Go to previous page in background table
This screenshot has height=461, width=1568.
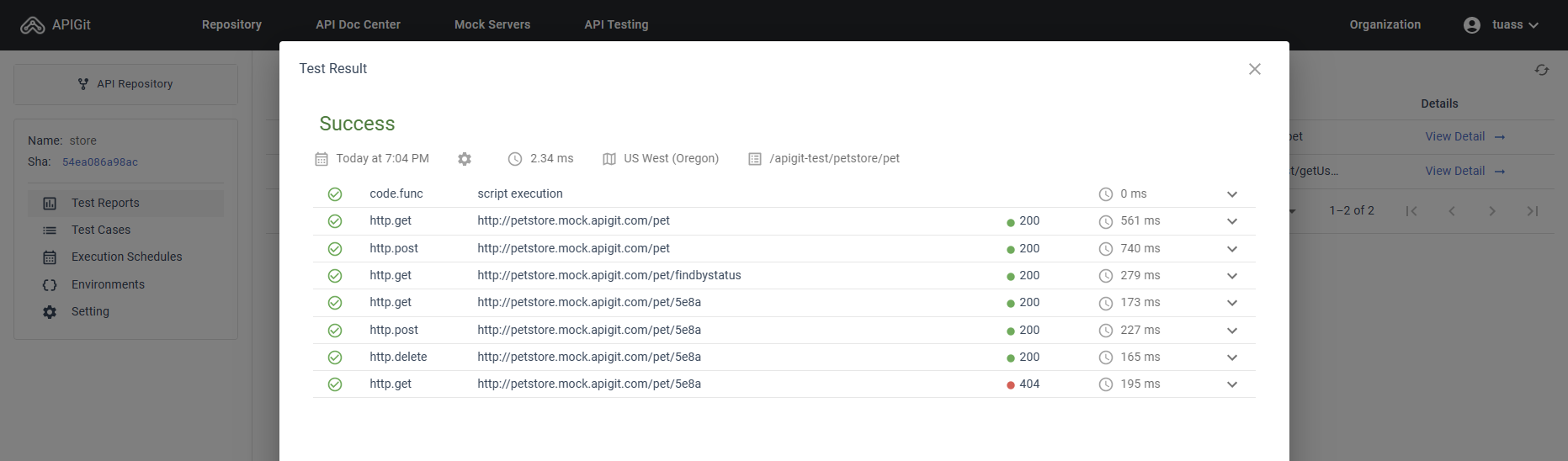[1452, 211]
